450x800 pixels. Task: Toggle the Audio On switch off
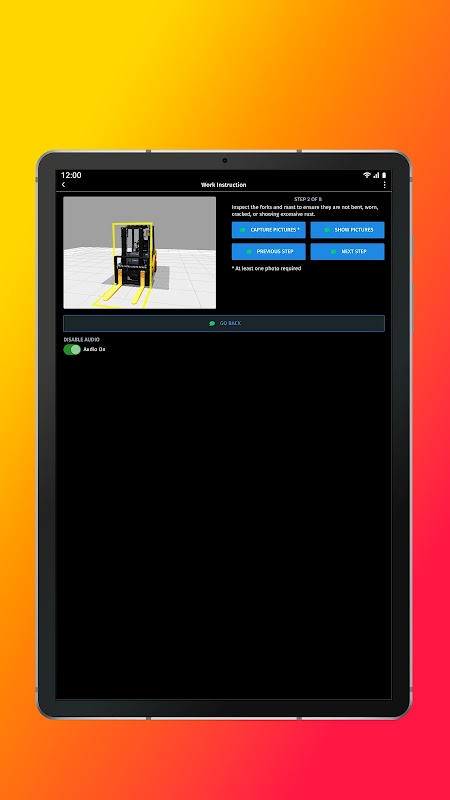pos(72,349)
